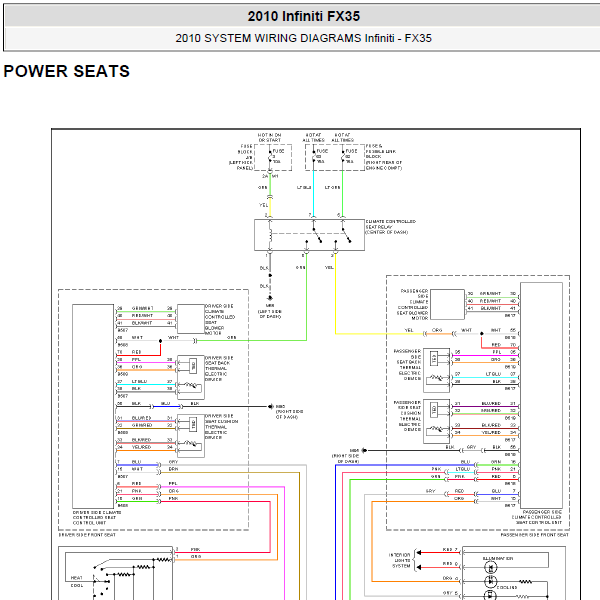Click the 'POWER SEATS' heading

67,71
